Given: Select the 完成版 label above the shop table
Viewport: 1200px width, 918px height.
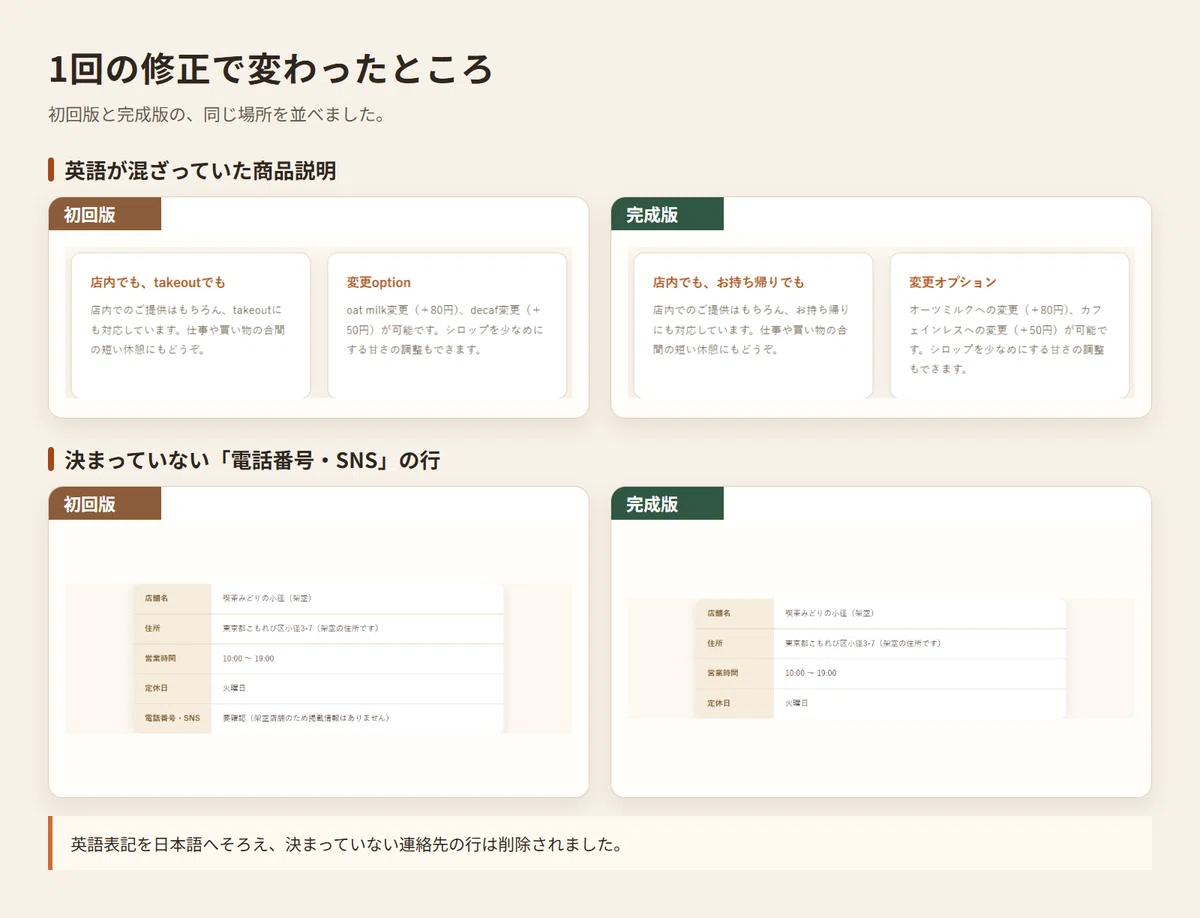Looking at the screenshot, I should click(667, 504).
